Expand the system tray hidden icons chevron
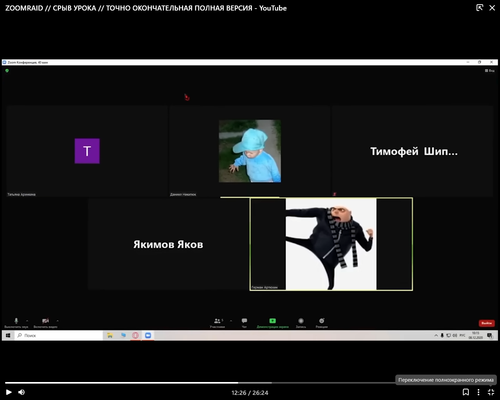 436,335
